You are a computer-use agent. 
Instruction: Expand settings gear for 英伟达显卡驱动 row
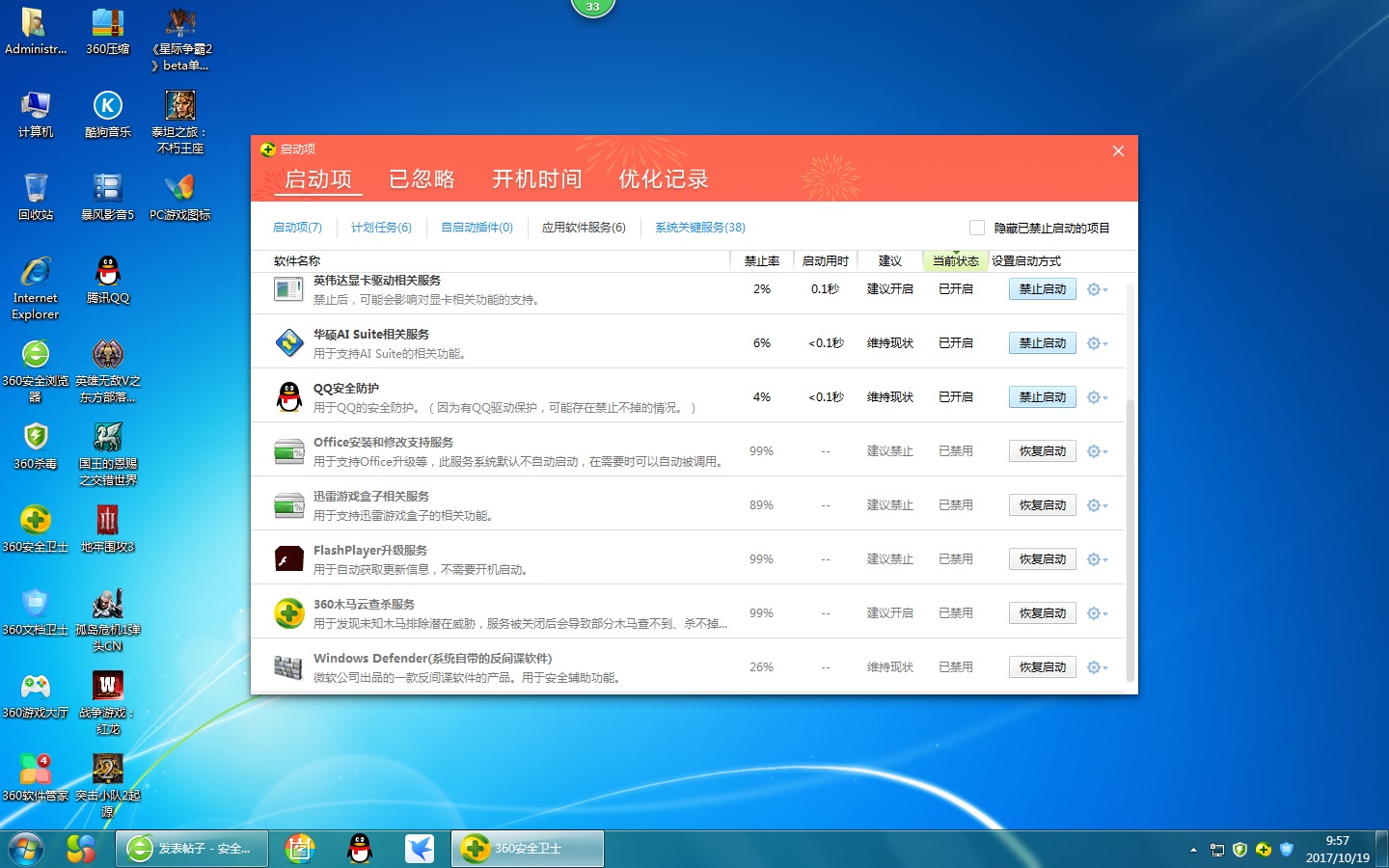coord(1097,289)
